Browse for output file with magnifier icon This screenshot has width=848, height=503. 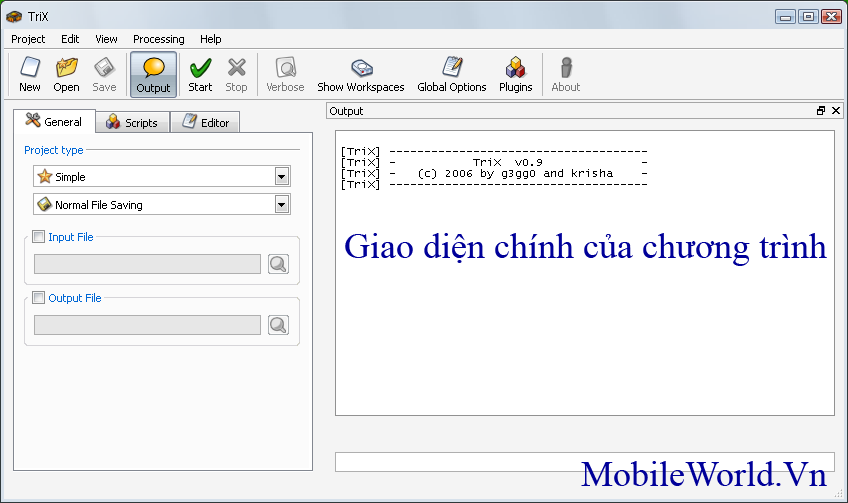pos(278,325)
